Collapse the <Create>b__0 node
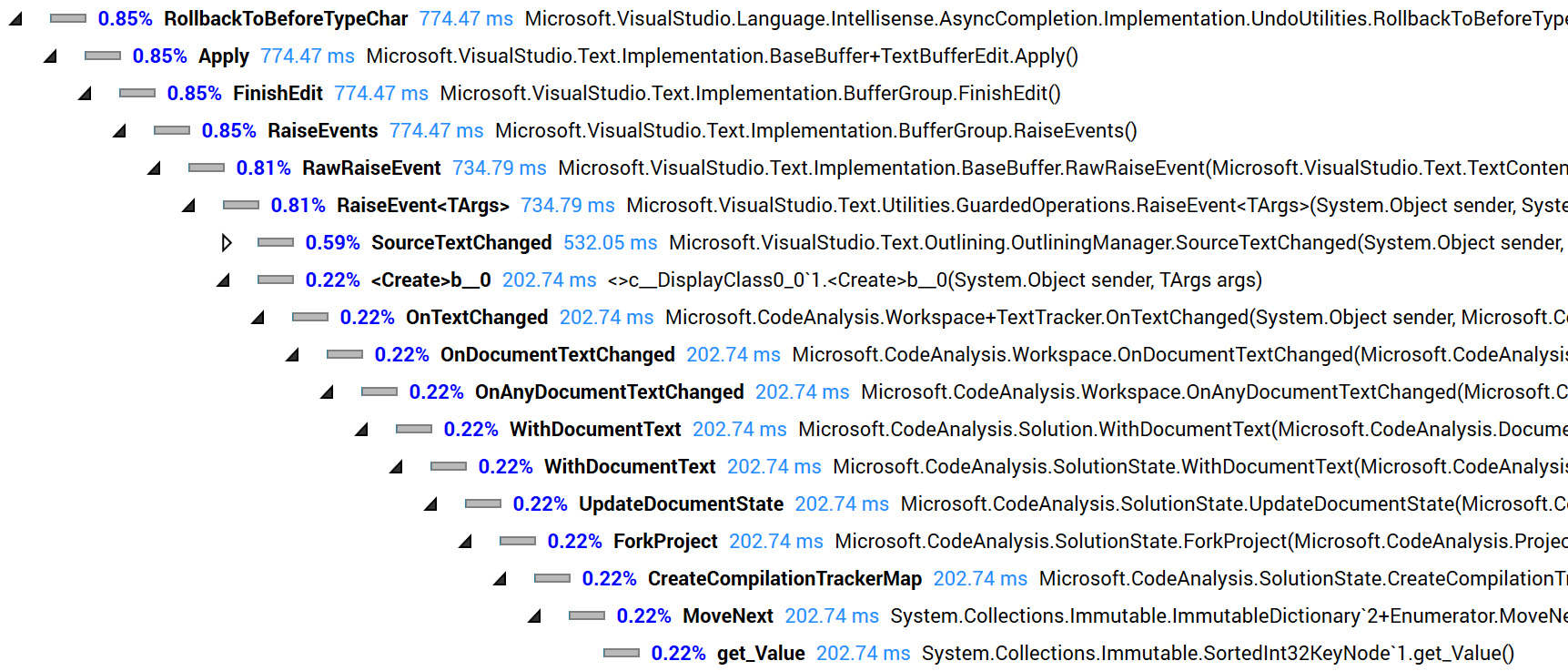 point(223,280)
